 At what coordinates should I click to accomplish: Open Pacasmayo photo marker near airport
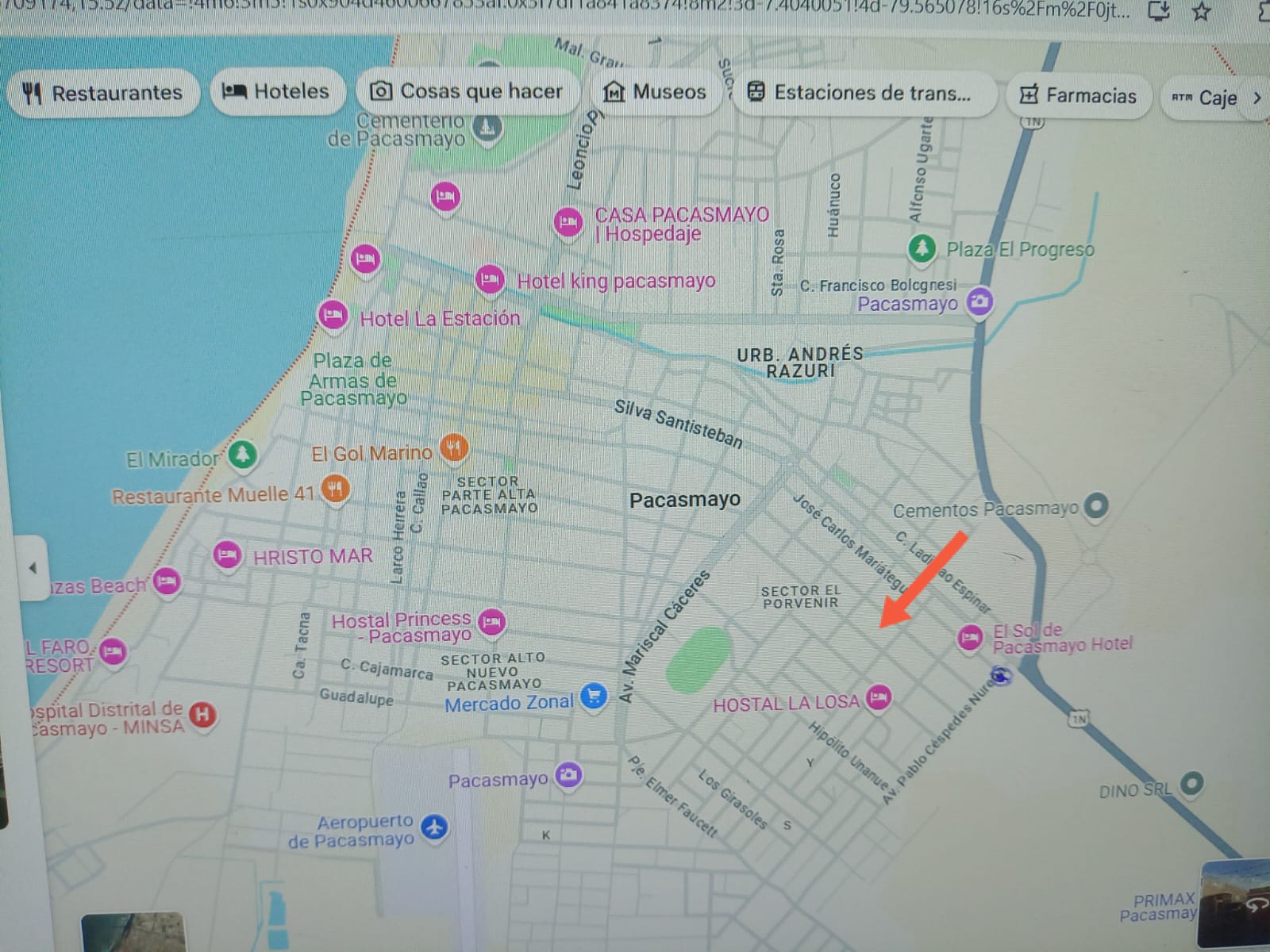coord(568,774)
